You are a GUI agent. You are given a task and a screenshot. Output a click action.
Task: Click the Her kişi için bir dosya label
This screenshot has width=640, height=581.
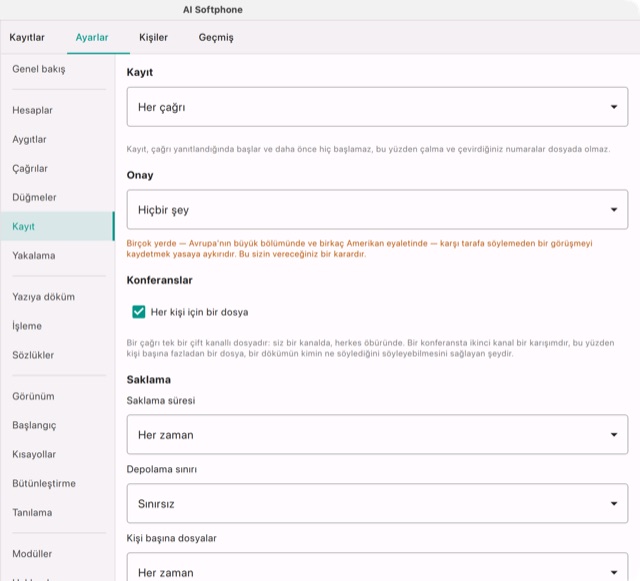point(200,312)
